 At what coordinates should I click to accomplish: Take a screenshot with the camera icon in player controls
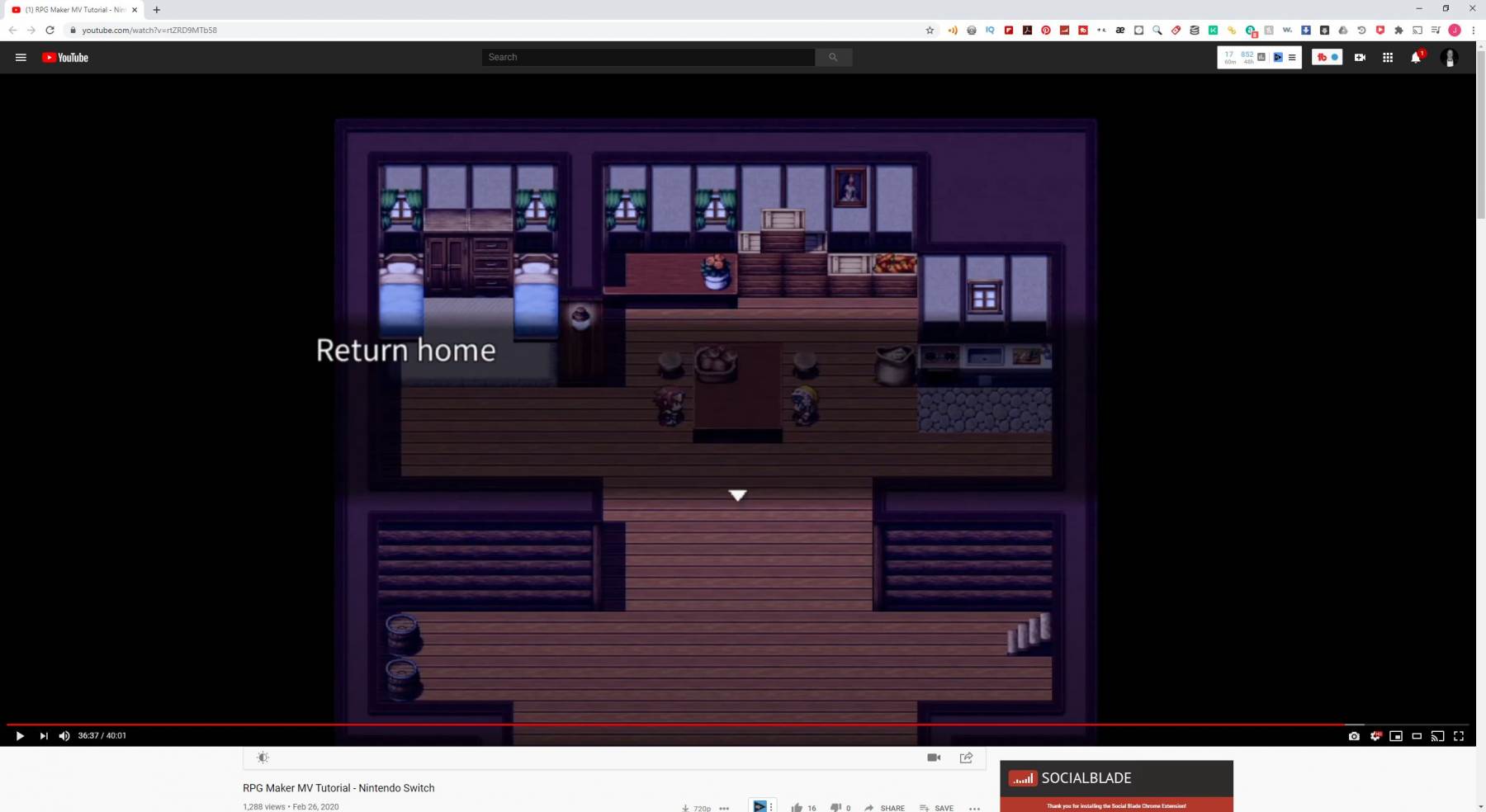pyautogui.click(x=1354, y=736)
